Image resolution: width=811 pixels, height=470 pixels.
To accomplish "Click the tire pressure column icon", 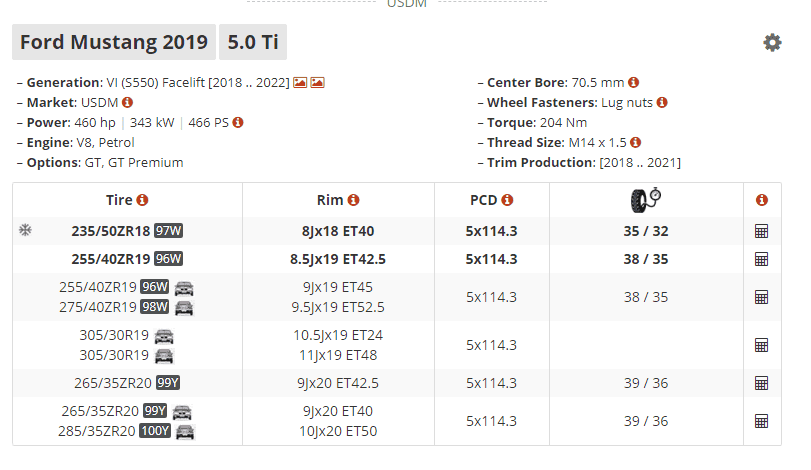I will 645,200.
